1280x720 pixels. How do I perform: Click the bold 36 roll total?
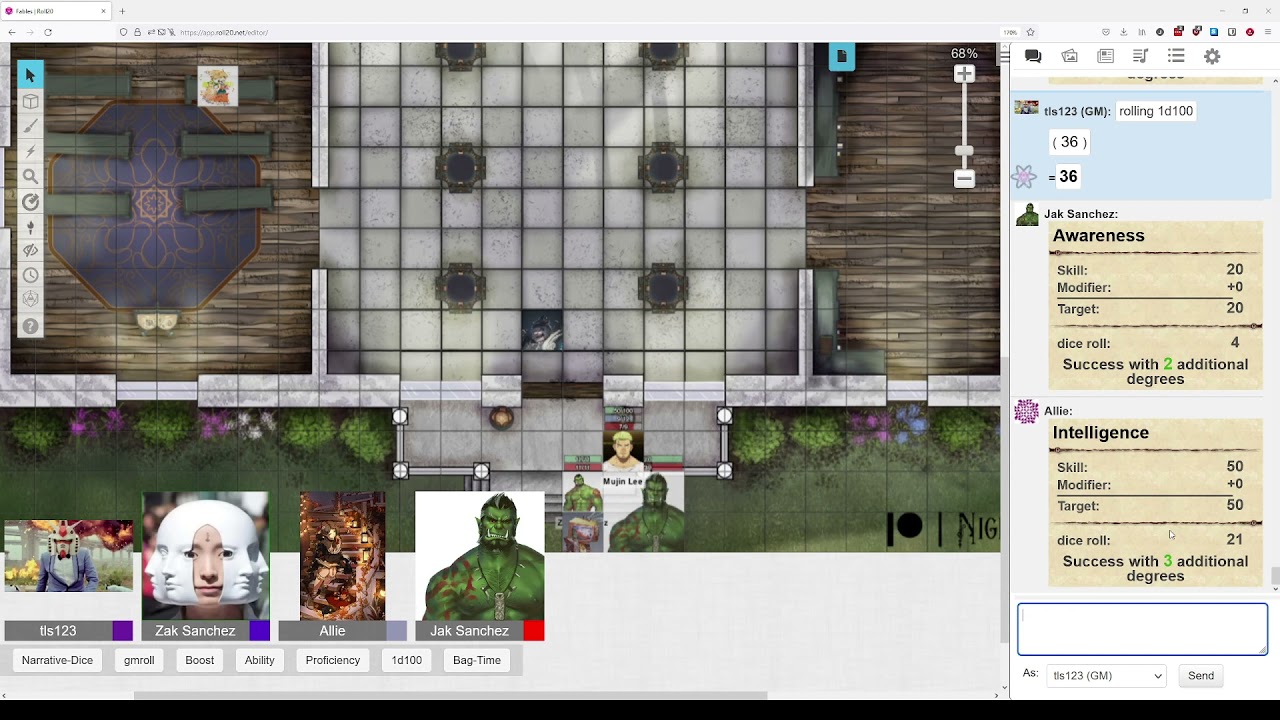point(1068,177)
